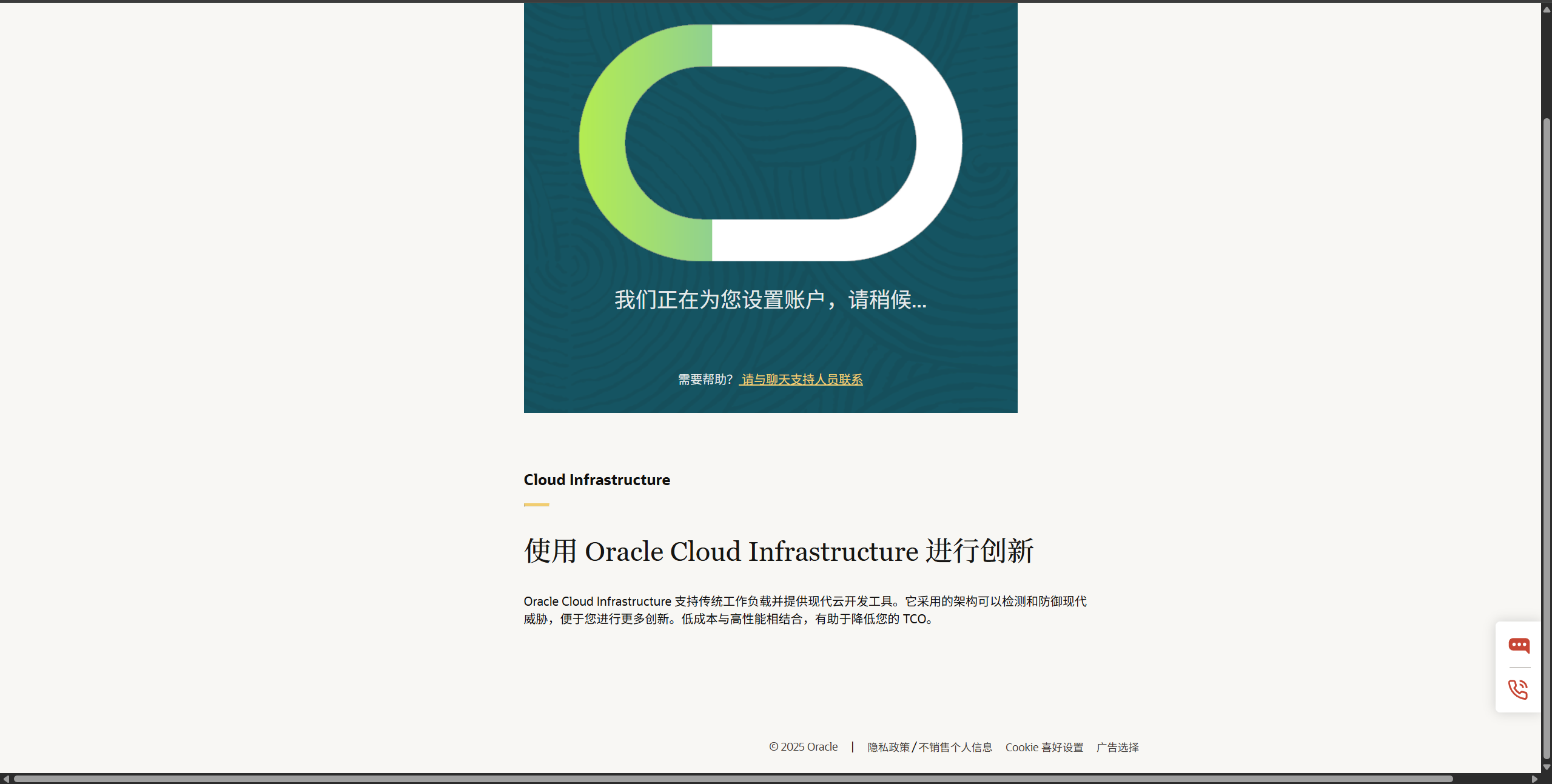Click the vertical scrollbar down arrow
Screen dimensions: 1552x784
(x=1547, y=767)
